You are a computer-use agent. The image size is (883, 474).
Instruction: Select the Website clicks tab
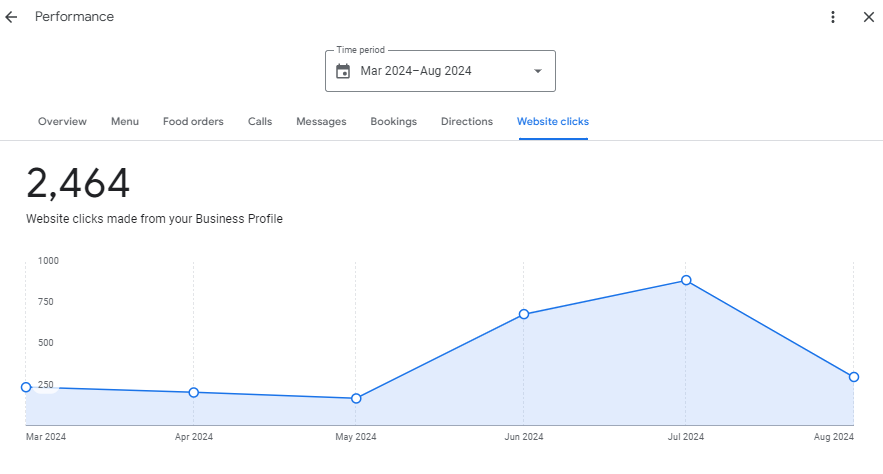[x=552, y=122]
